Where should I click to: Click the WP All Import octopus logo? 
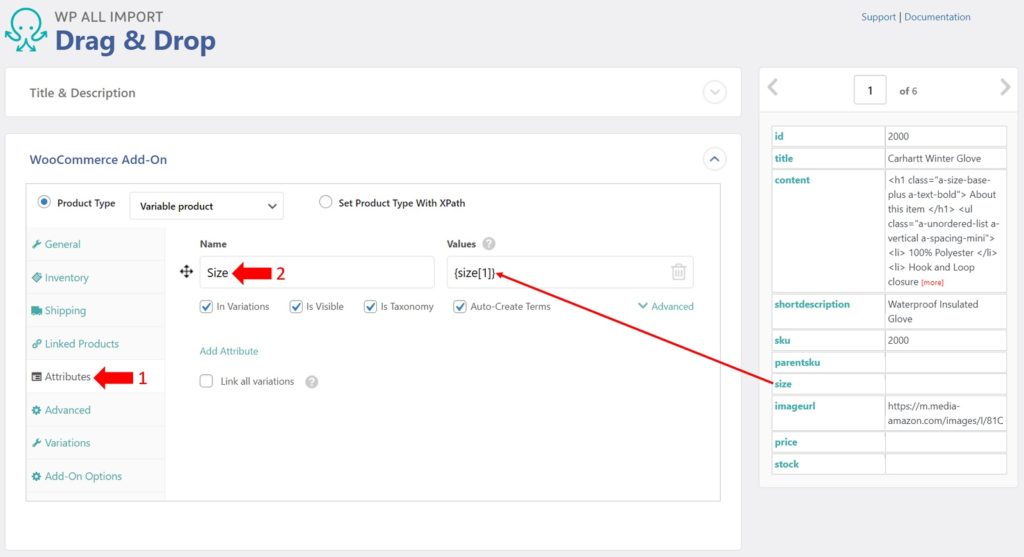[x=25, y=30]
